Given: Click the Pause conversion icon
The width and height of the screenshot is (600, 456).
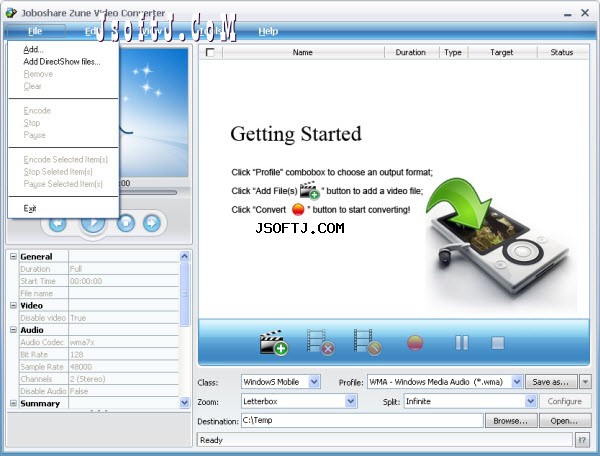Looking at the screenshot, I should pyautogui.click(x=462, y=343).
